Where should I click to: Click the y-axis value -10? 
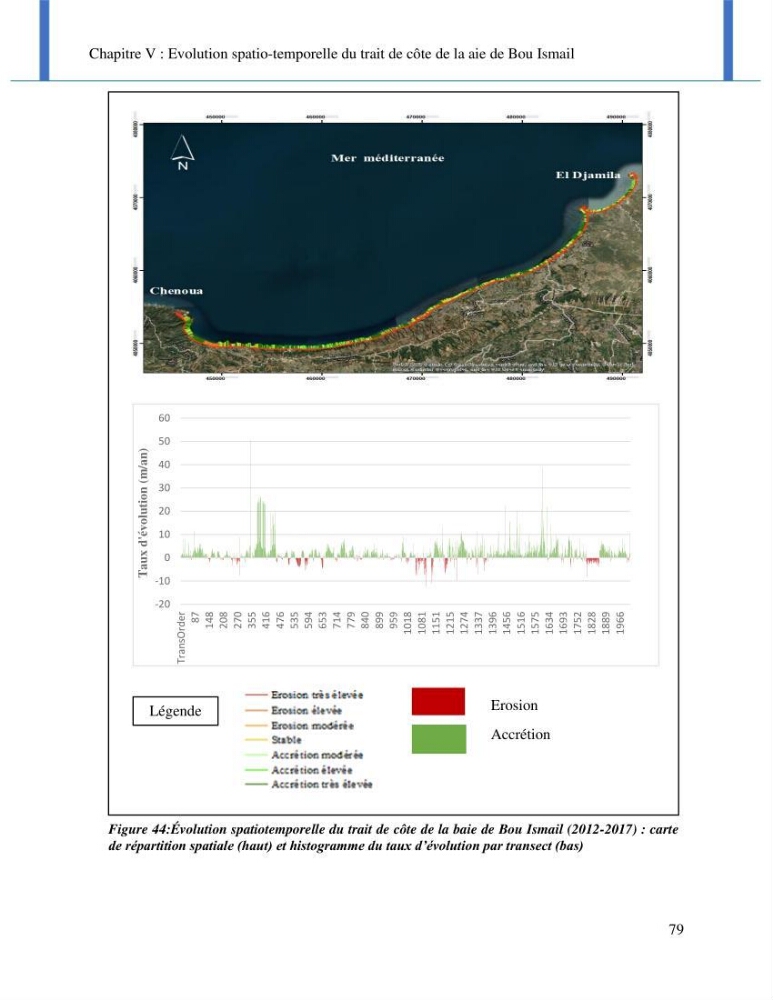163,581
